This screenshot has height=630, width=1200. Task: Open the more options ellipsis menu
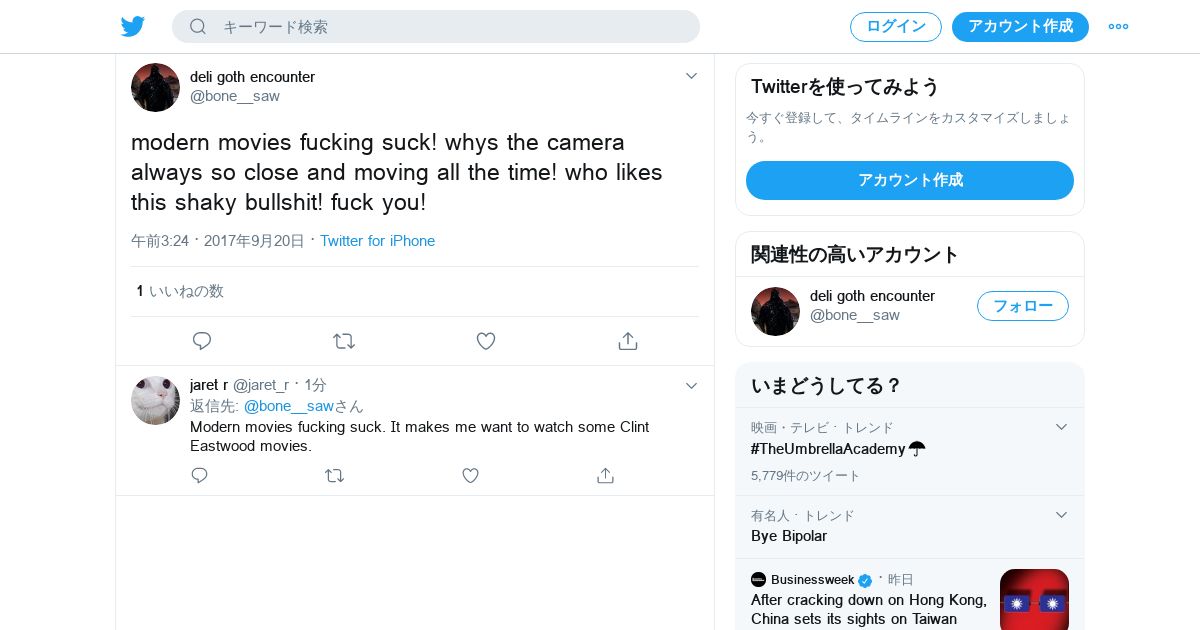pos(1118,27)
